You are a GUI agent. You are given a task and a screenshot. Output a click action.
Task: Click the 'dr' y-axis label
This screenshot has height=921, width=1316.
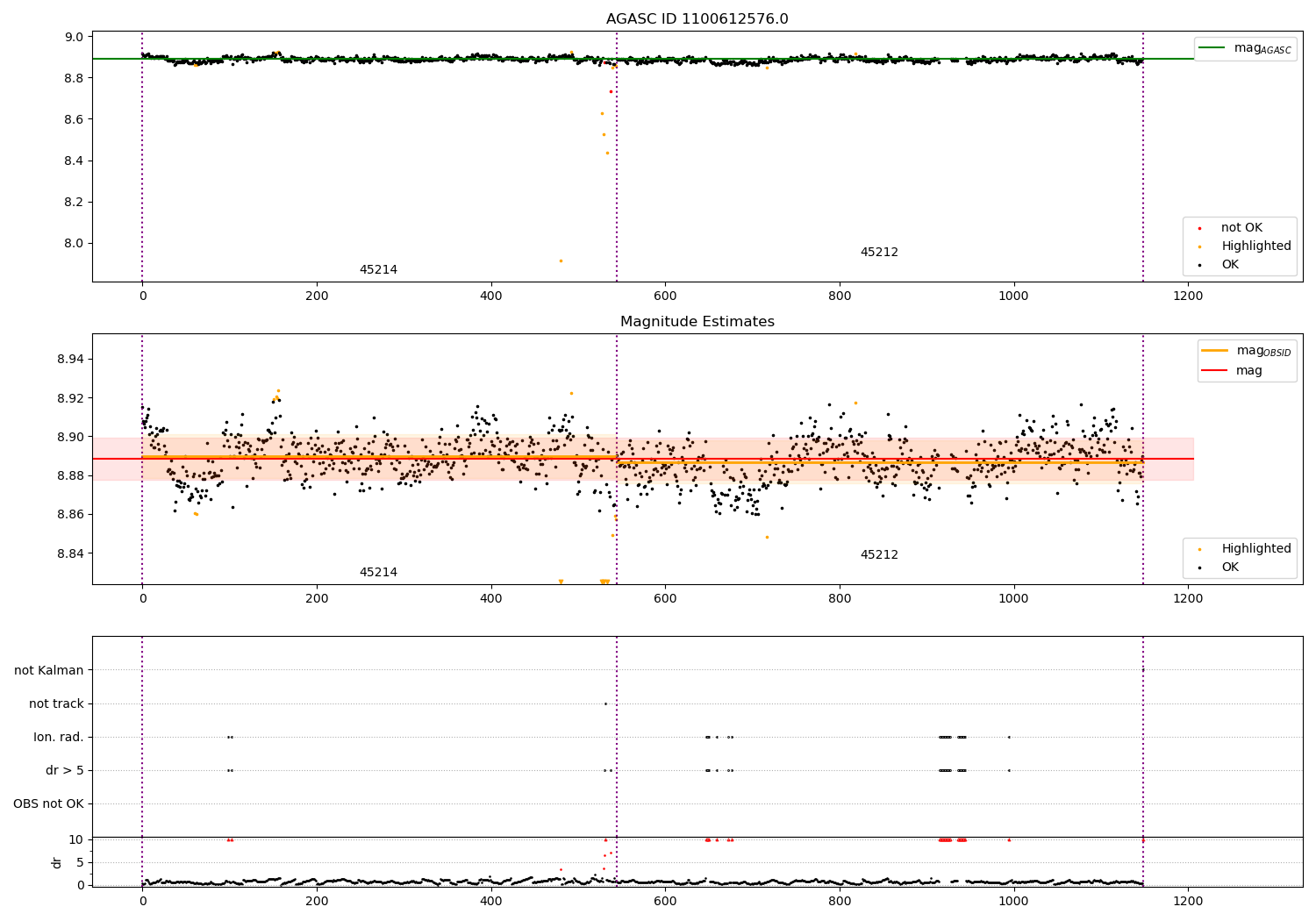57,862
